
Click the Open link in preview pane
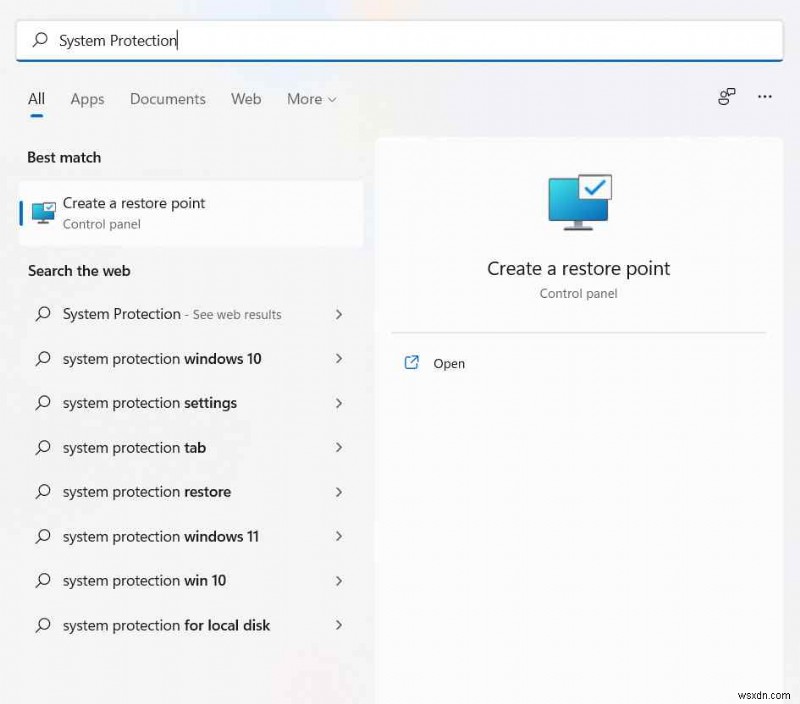(x=449, y=363)
